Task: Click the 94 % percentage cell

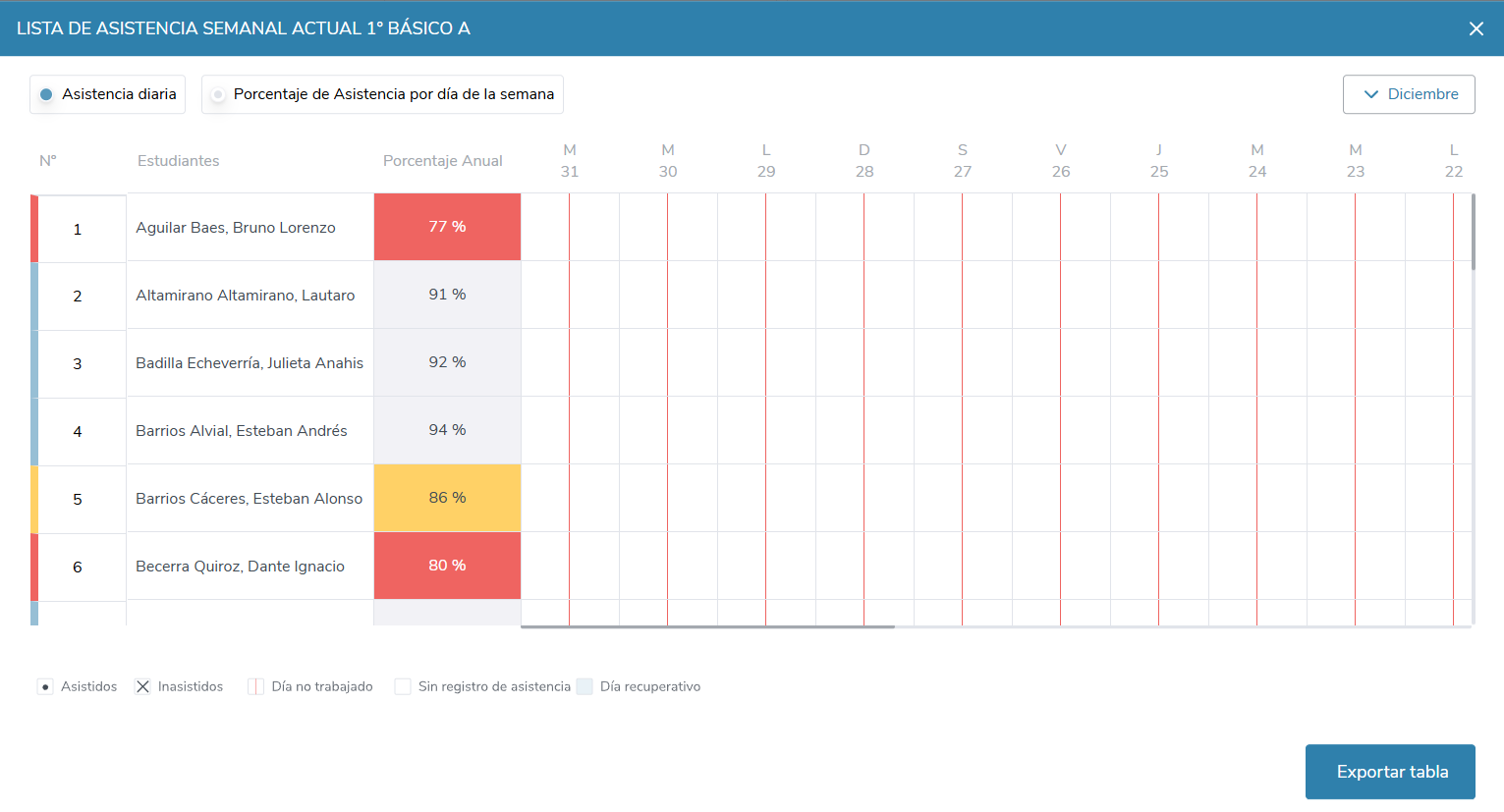Action: point(447,430)
